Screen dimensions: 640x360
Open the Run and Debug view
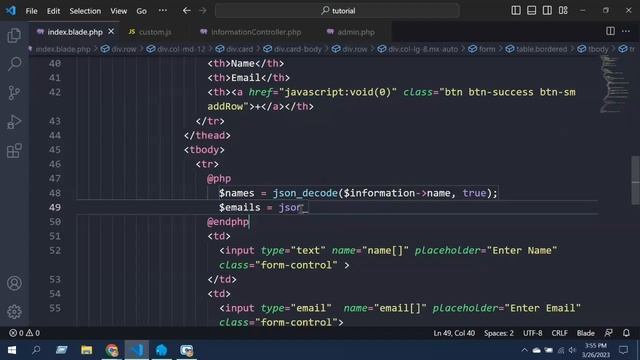tap(14, 122)
